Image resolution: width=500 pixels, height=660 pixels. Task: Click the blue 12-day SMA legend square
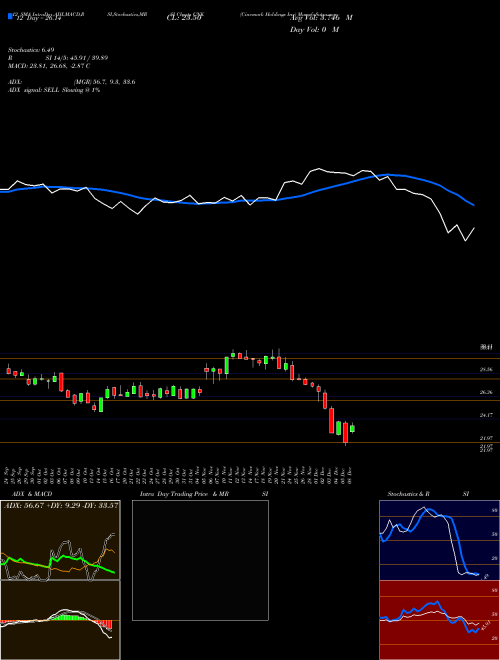click(10, 16)
